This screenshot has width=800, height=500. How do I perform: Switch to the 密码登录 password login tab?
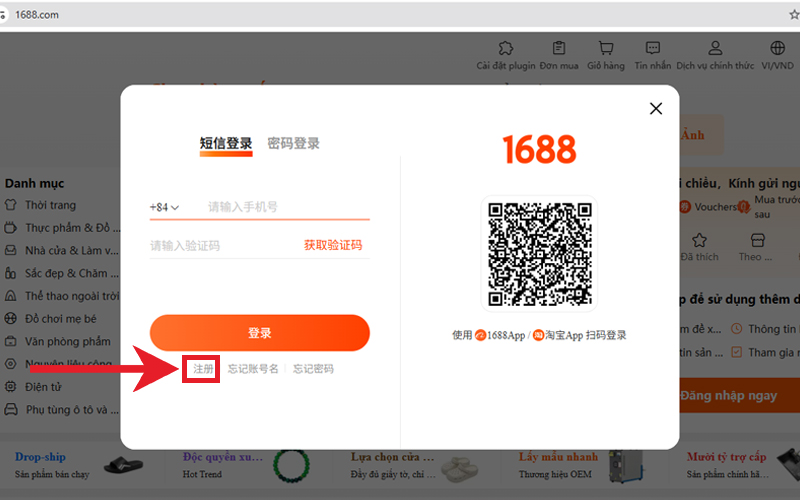pyautogui.click(x=293, y=144)
